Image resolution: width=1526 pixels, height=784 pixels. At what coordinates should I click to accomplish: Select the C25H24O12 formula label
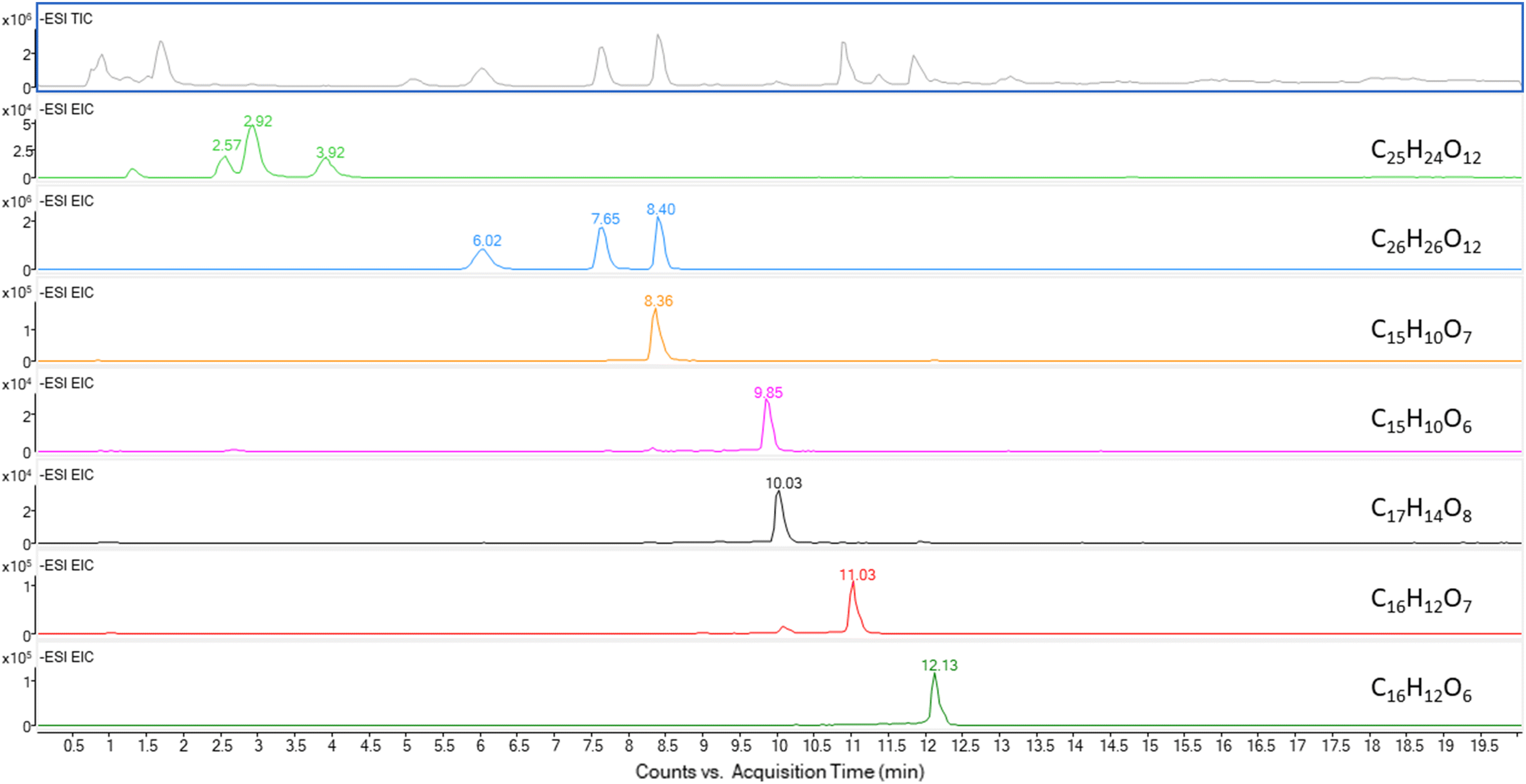[x=1425, y=153]
